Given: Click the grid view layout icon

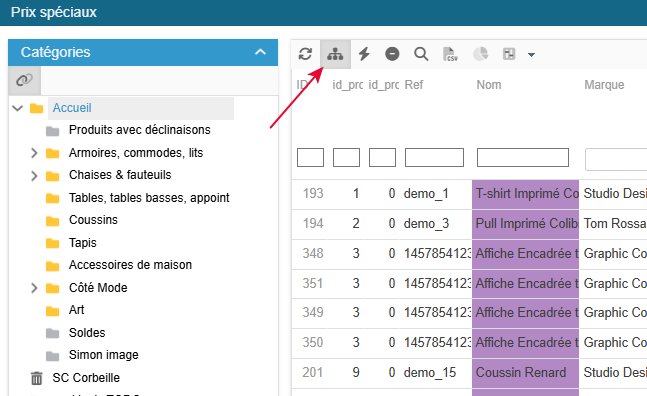Looking at the screenshot, I should (x=509, y=54).
